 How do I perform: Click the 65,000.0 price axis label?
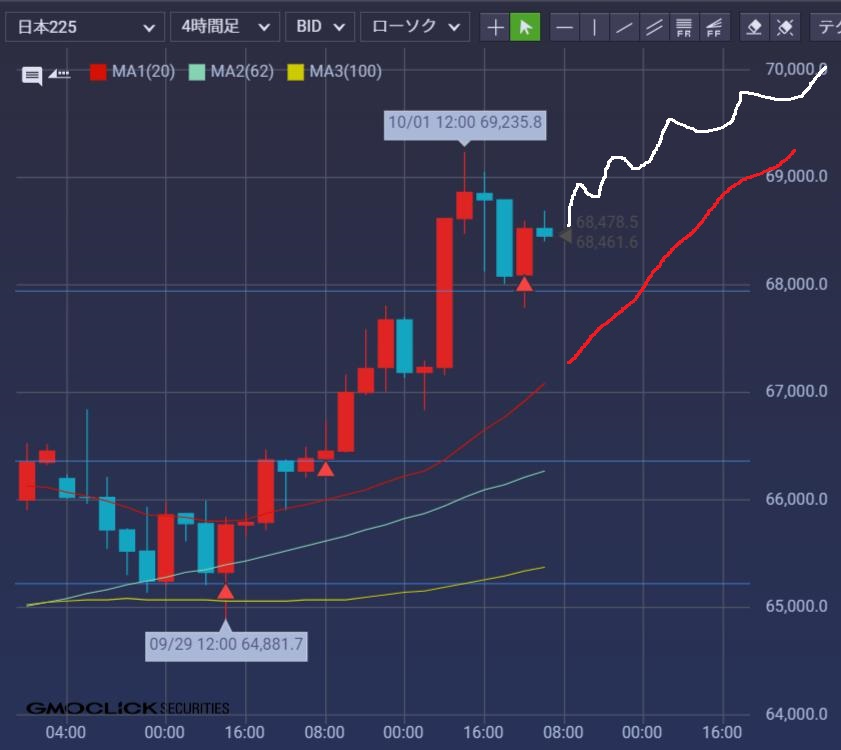796,606
